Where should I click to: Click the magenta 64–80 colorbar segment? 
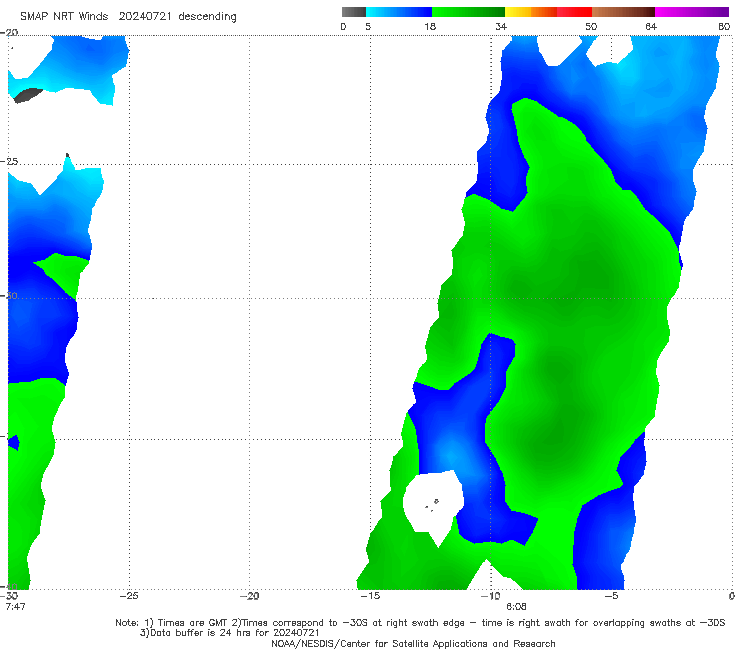(x=692, y=12)
